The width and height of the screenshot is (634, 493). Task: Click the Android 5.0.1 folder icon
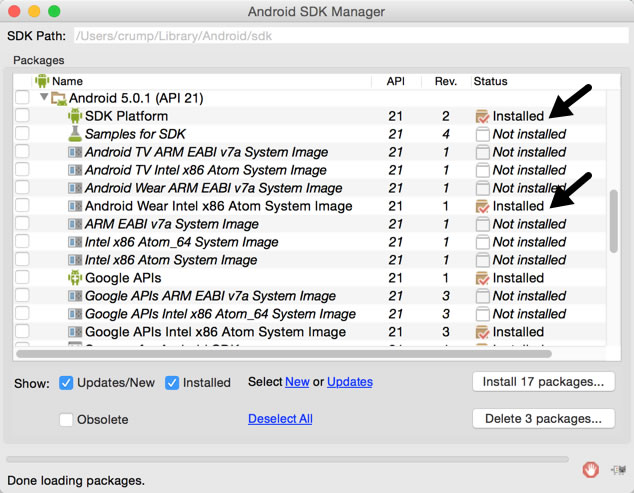pos(59,99)
